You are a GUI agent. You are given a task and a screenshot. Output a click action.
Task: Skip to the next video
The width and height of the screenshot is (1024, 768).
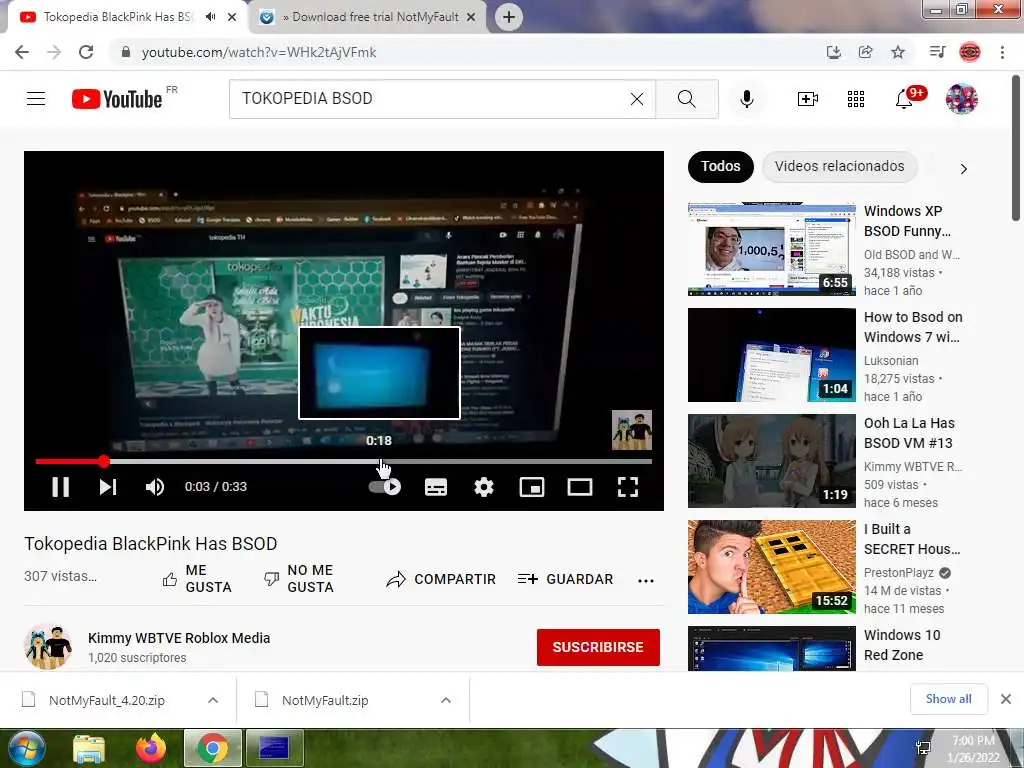tap(108, 487)
